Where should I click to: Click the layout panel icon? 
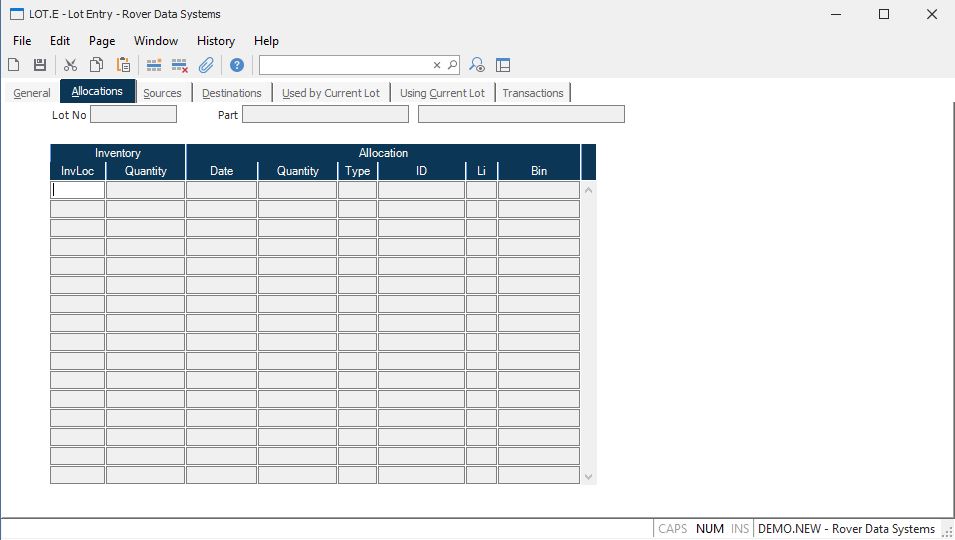click(x=503, y=65)
